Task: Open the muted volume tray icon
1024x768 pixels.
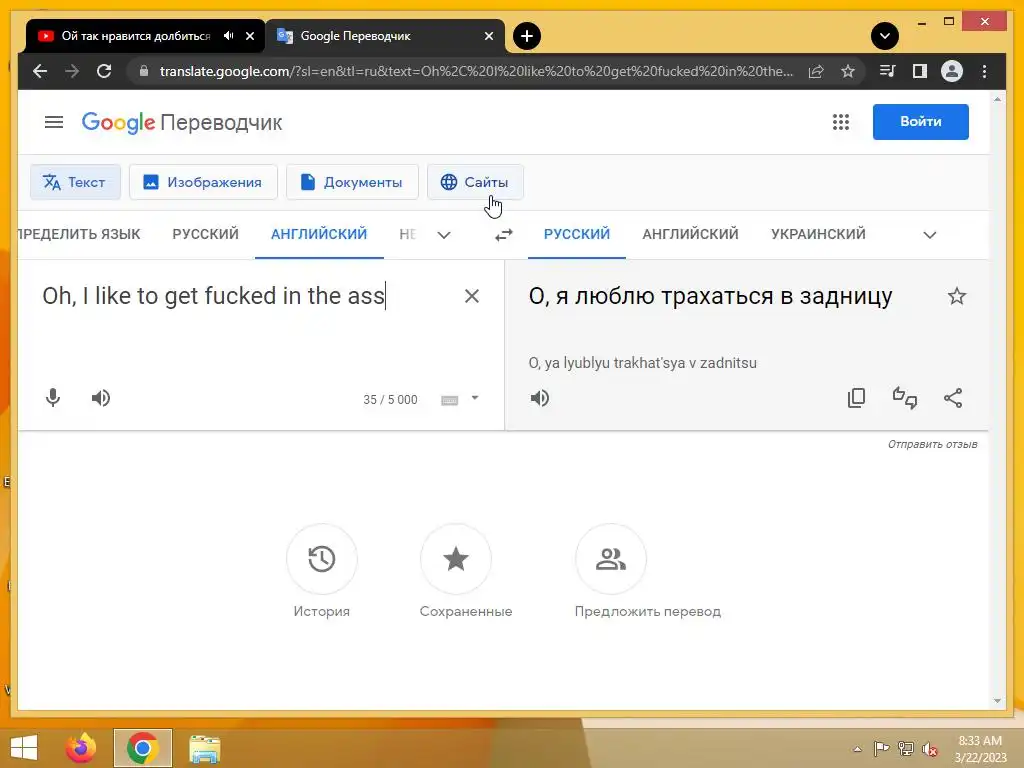Action: [930, 749]
